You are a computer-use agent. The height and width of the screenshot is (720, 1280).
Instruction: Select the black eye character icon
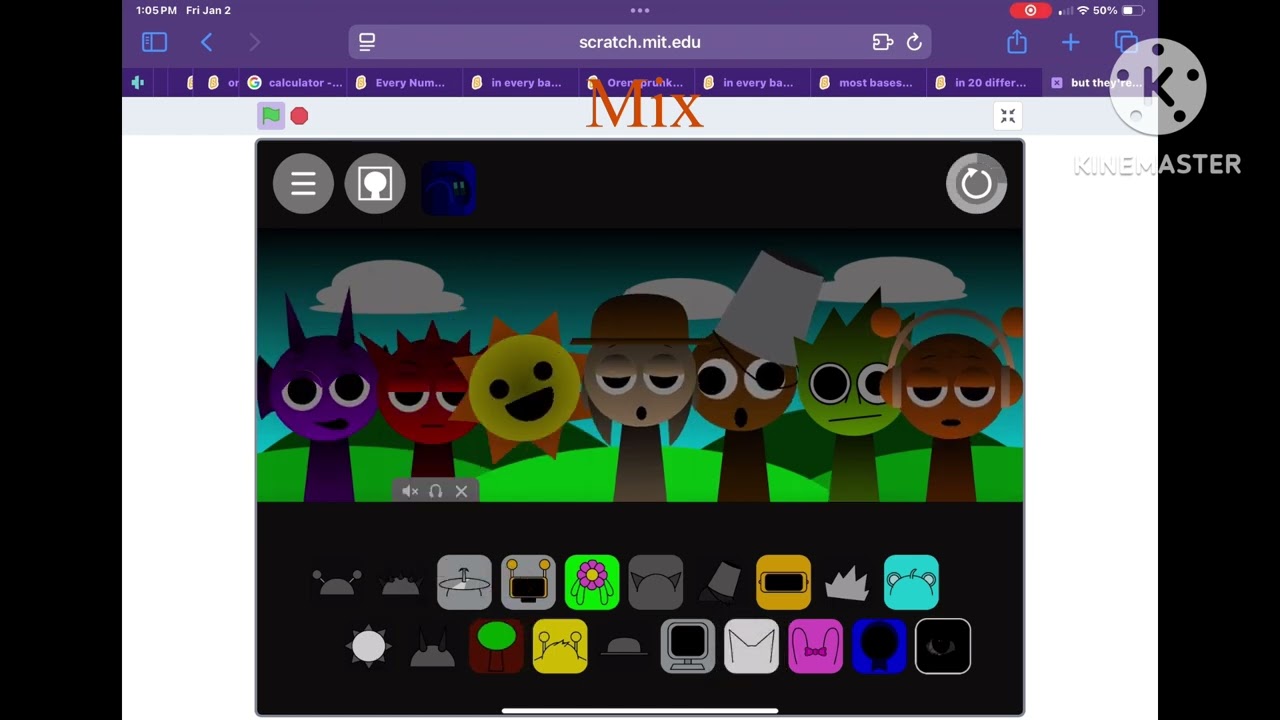coord(943,646)
